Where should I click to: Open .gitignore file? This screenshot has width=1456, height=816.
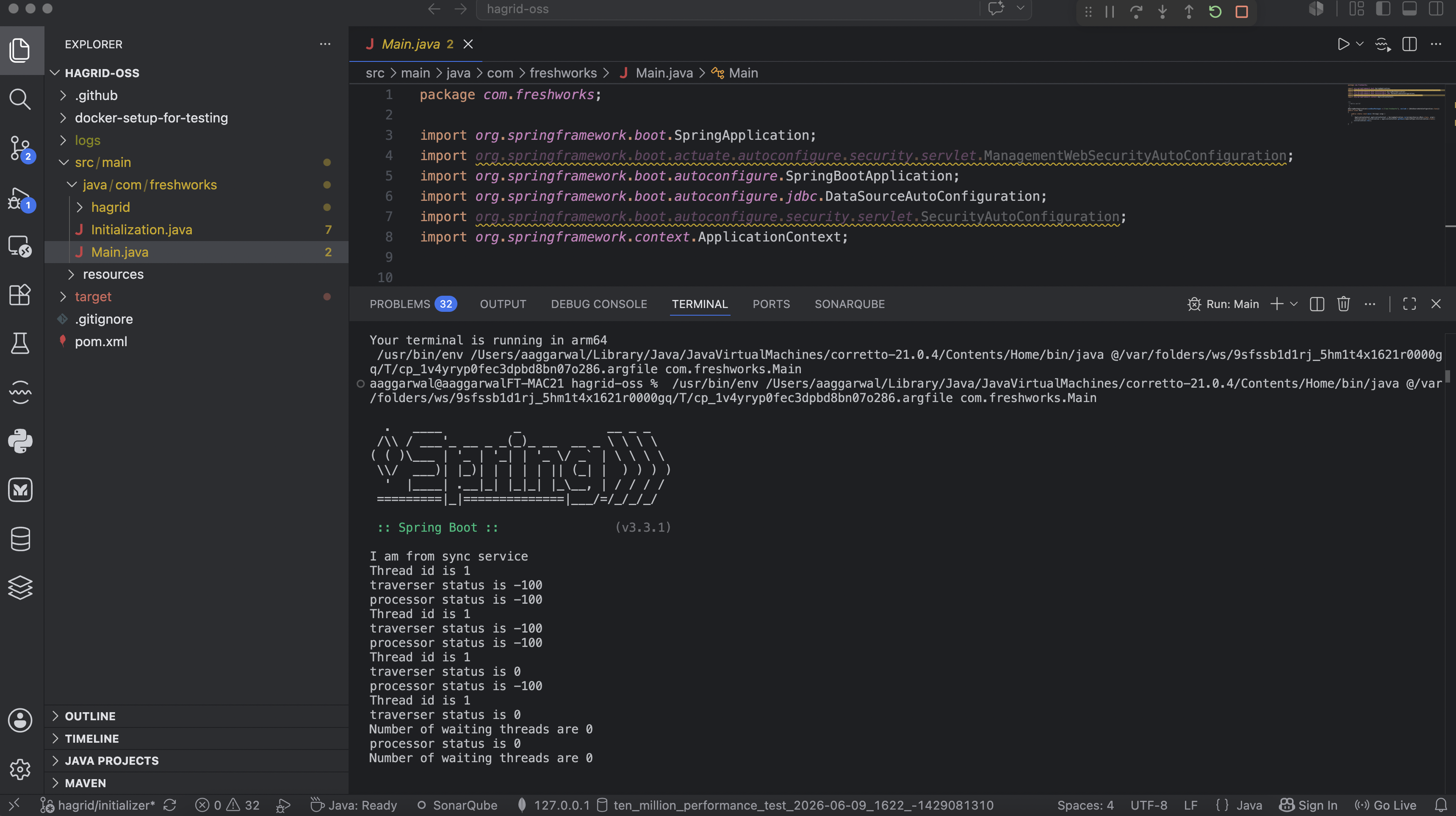click(x=196, y=319)
